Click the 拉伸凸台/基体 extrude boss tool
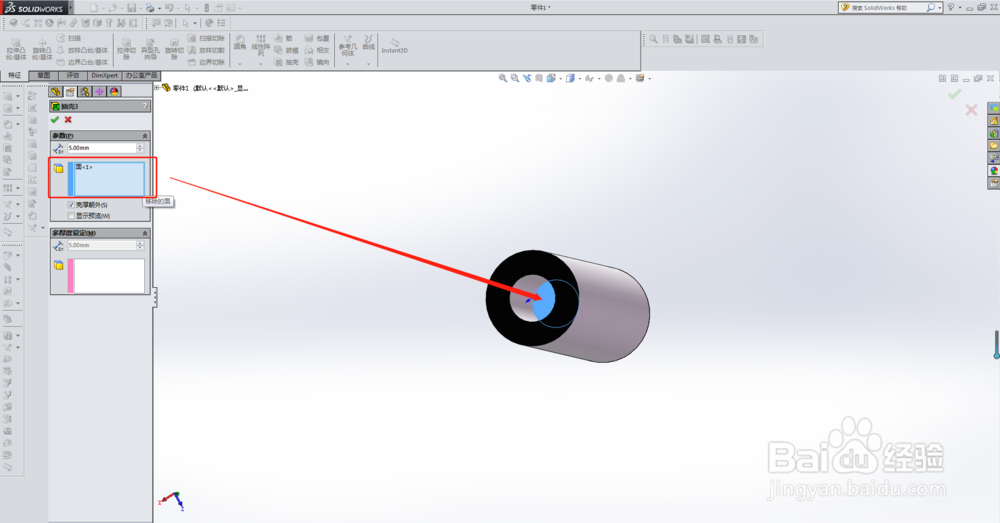Viewport: 1000px width, 523px height. point(16,49)
